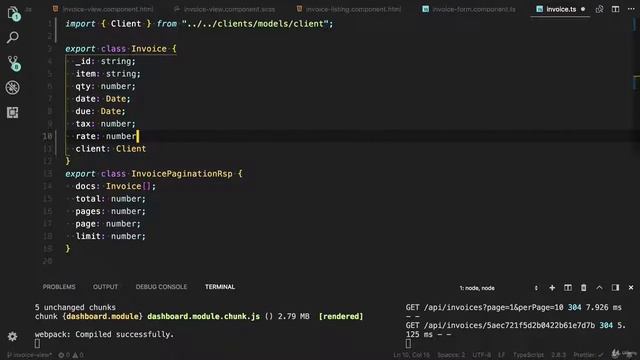This screenshot has height=360, width=640.
Task: Click the import path '../../clients/models/client'
Action: 255,24
